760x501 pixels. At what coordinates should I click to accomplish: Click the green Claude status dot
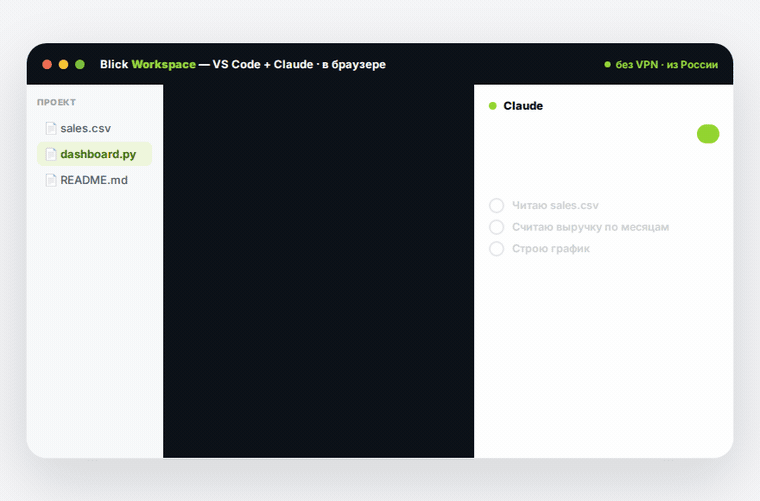coord(492,106)
